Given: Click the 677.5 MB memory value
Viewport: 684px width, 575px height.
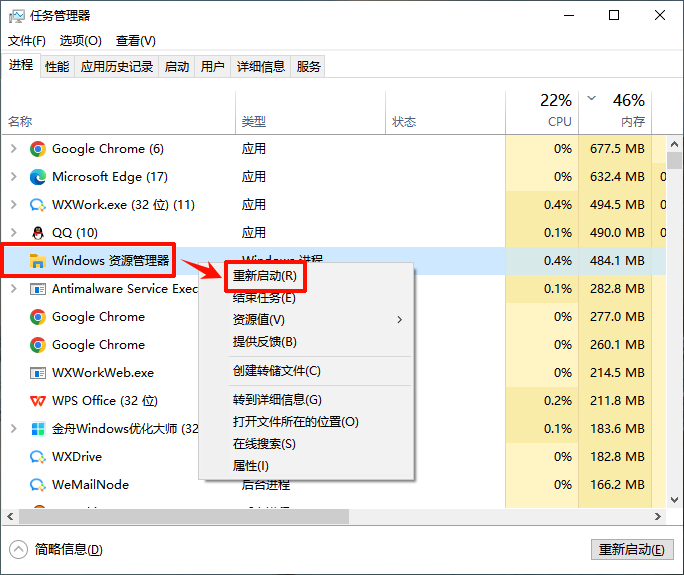Looking at the screenshot, I should click(617, 149).
